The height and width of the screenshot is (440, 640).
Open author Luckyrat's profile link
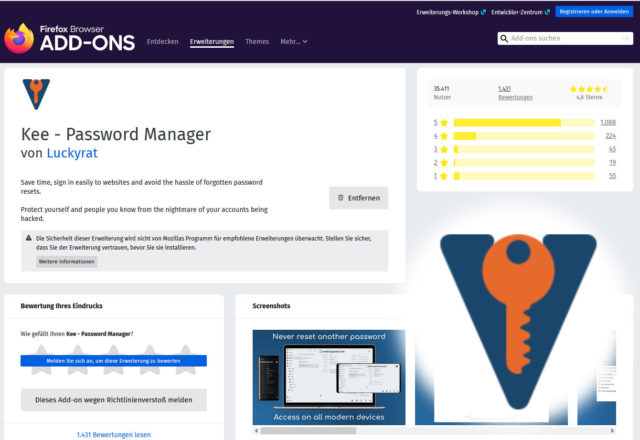pyautogui.click(x=72, y=153)
